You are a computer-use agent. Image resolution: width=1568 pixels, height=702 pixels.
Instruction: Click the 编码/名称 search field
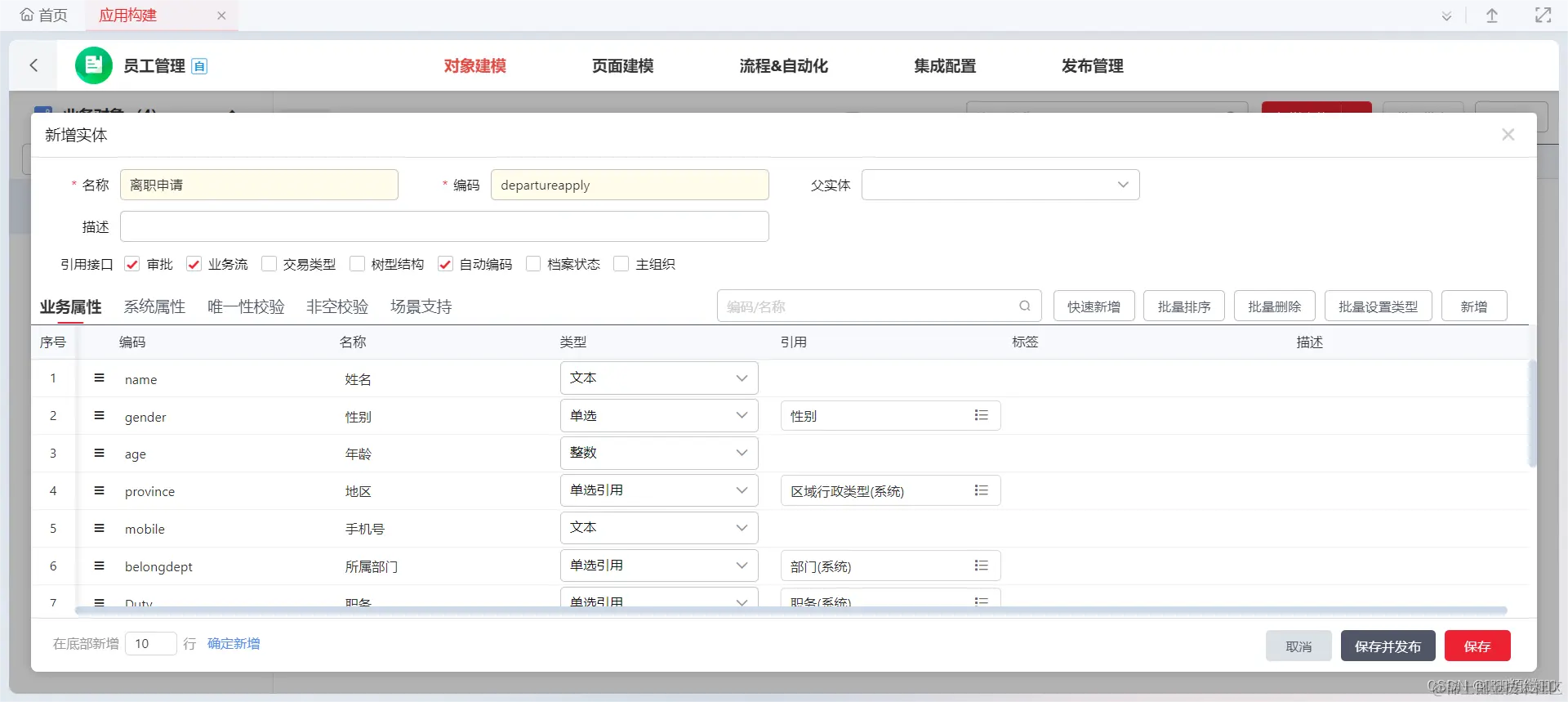(879, 306)
